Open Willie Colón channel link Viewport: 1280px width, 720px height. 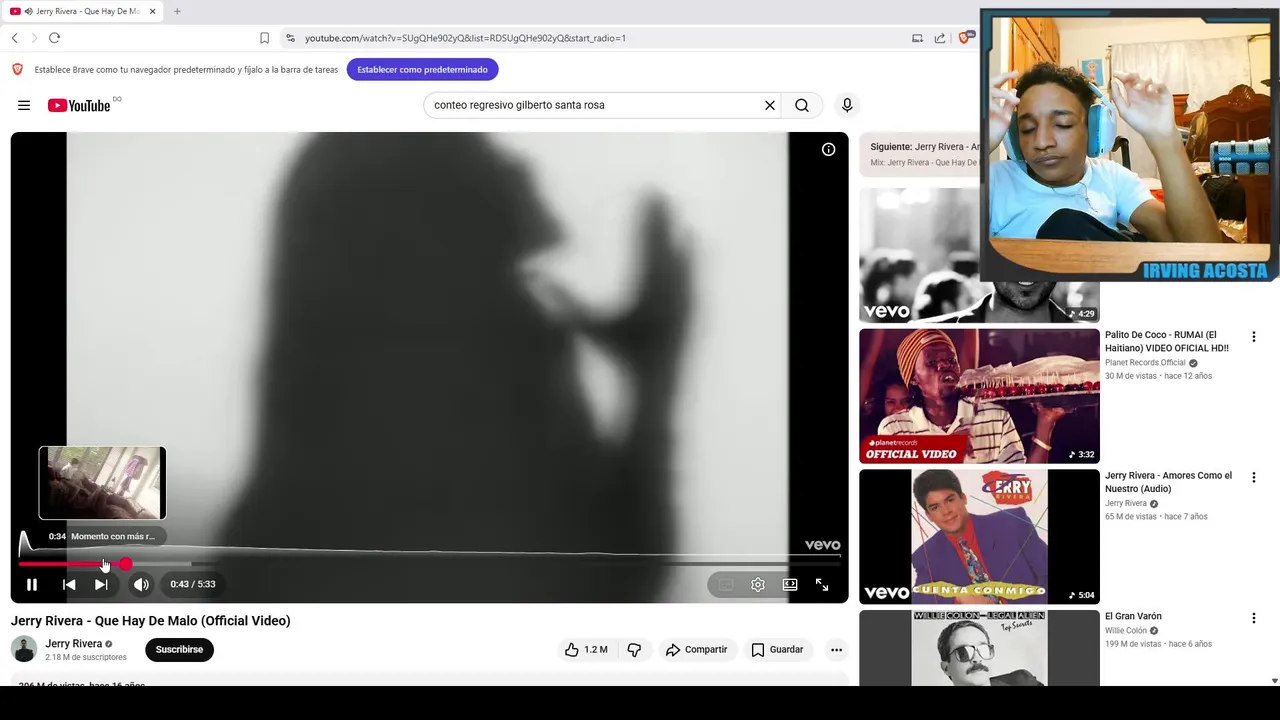click(x=1126, y=631)
